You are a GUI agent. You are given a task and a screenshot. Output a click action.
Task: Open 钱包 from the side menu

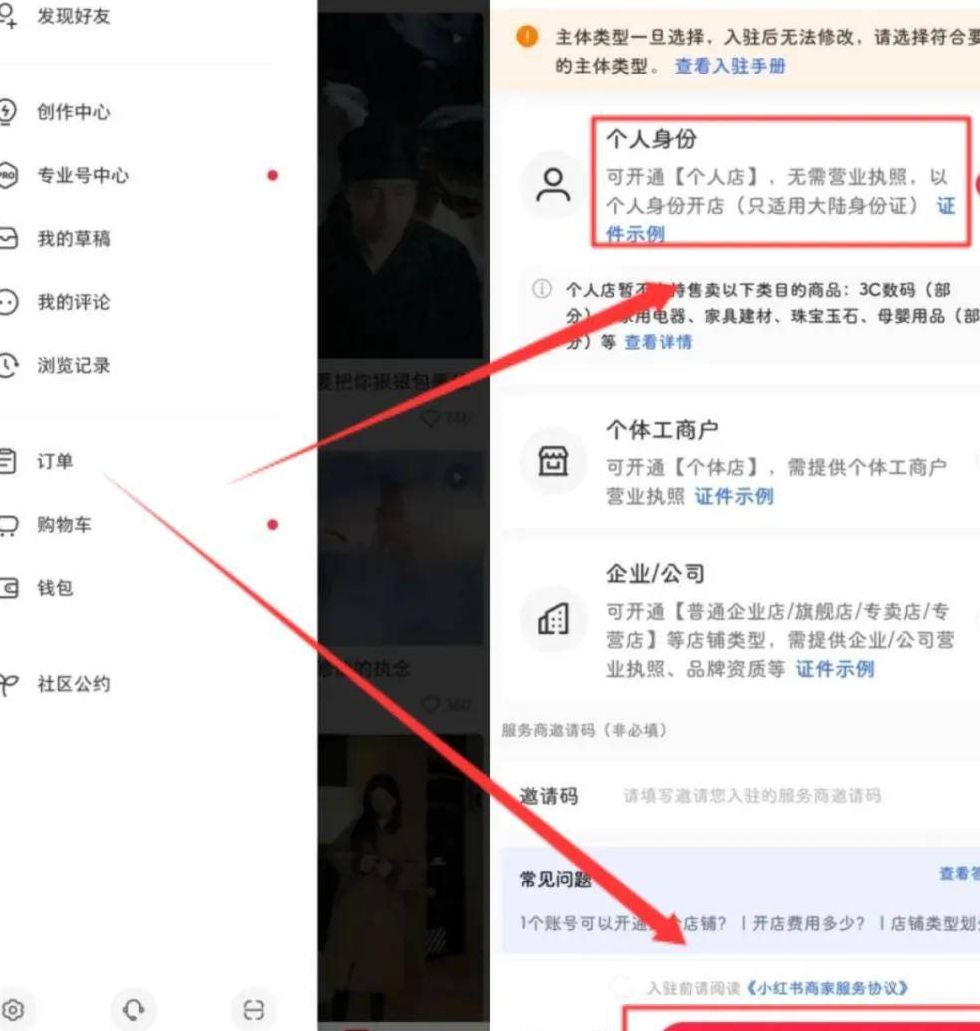(x=55, y=588)
